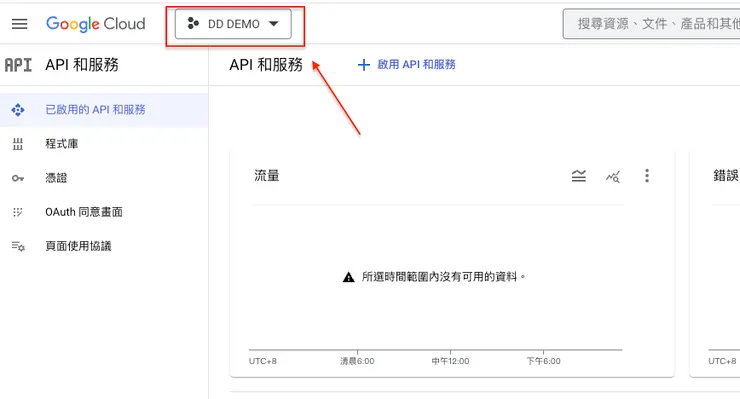Click the key icon beside 憑證
The width and height of the screenshot is (740, 399).
pyautogui.click(x=18, y=178)
